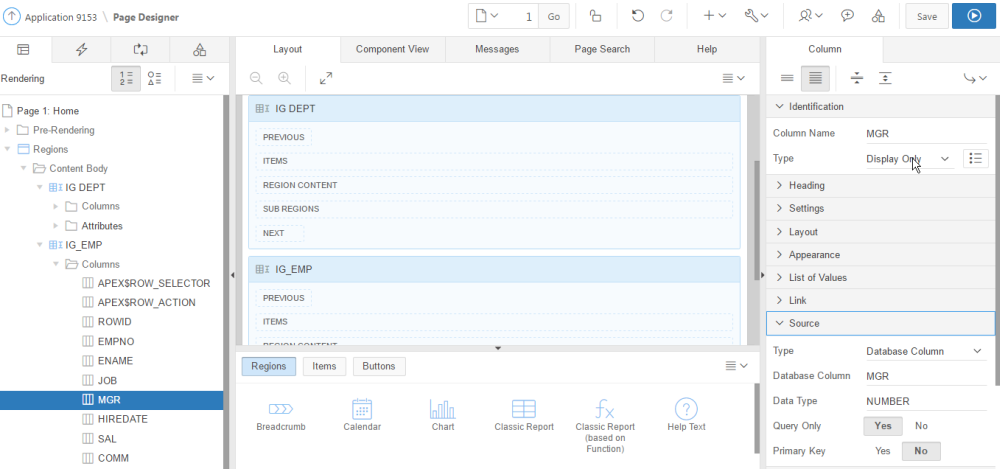Open the Go to Group arrow menu
1000x469 pixels.
pos(974,78)
